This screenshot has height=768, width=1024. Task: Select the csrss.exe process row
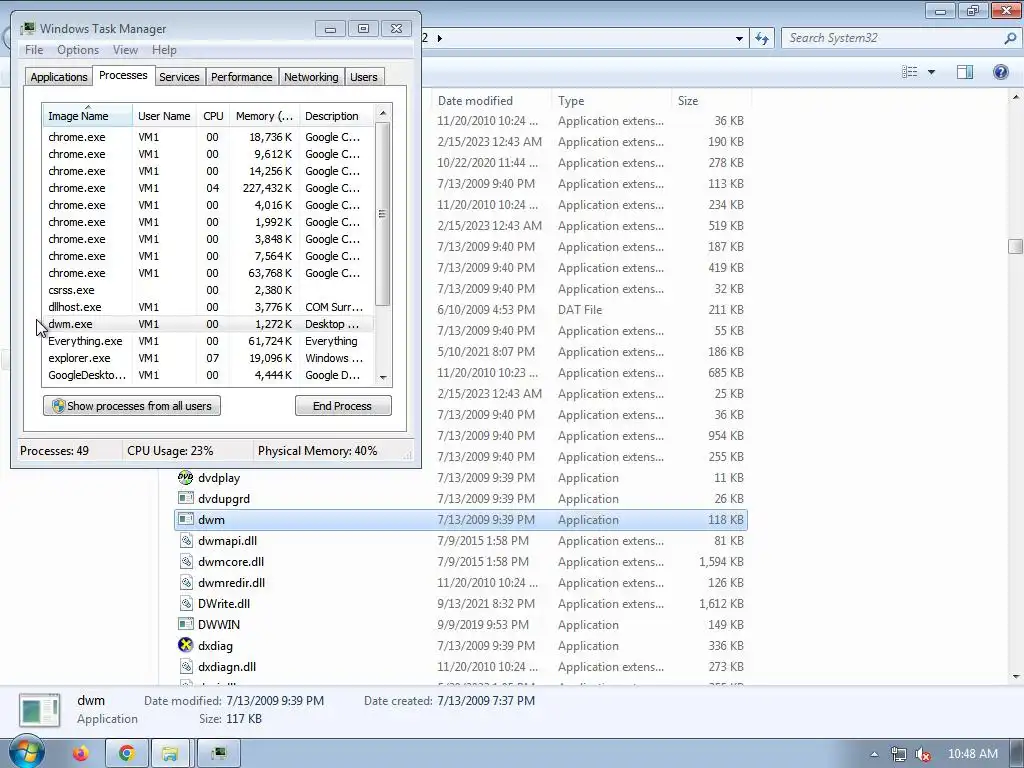pos(208,290)
